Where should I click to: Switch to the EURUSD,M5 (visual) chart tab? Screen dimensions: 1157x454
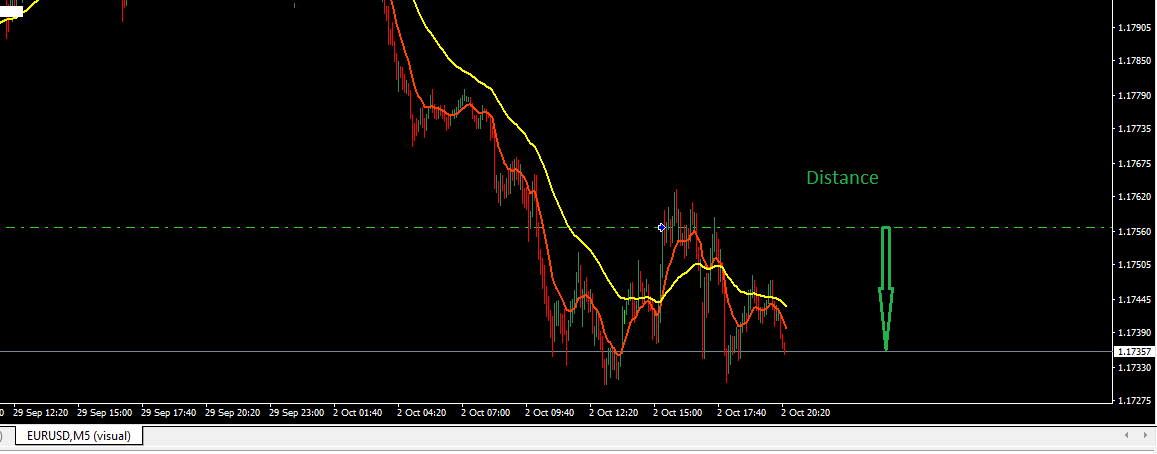[79, 436]
